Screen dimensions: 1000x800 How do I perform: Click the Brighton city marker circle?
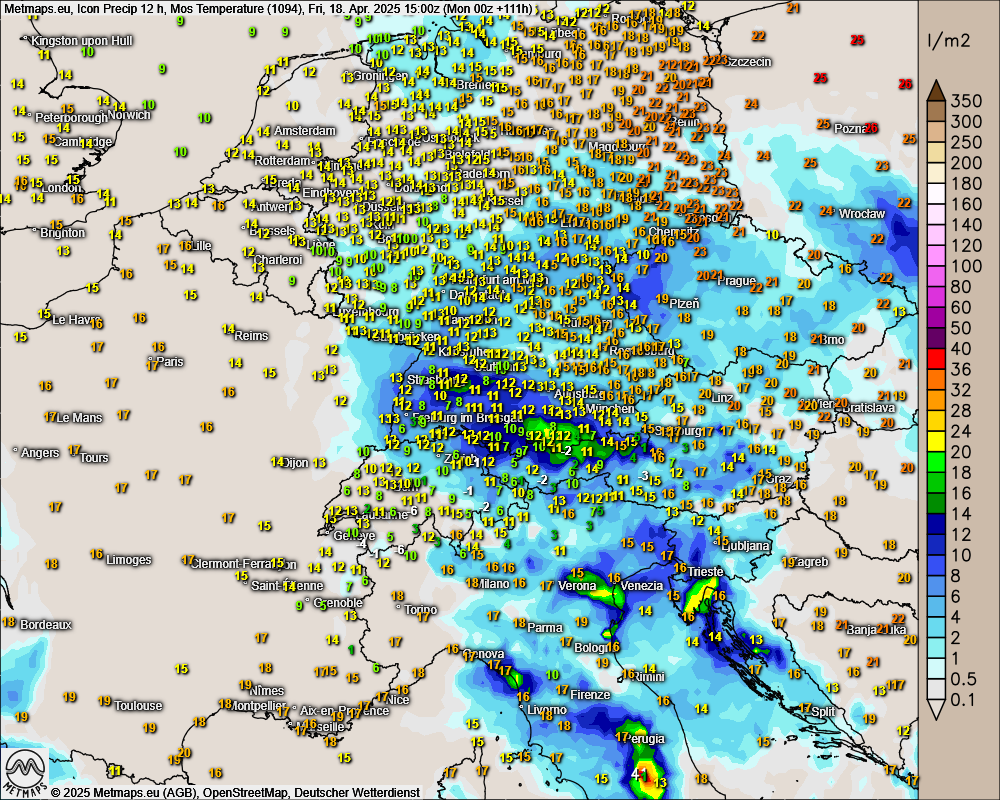pyautogui.click(x=35, y=231)
